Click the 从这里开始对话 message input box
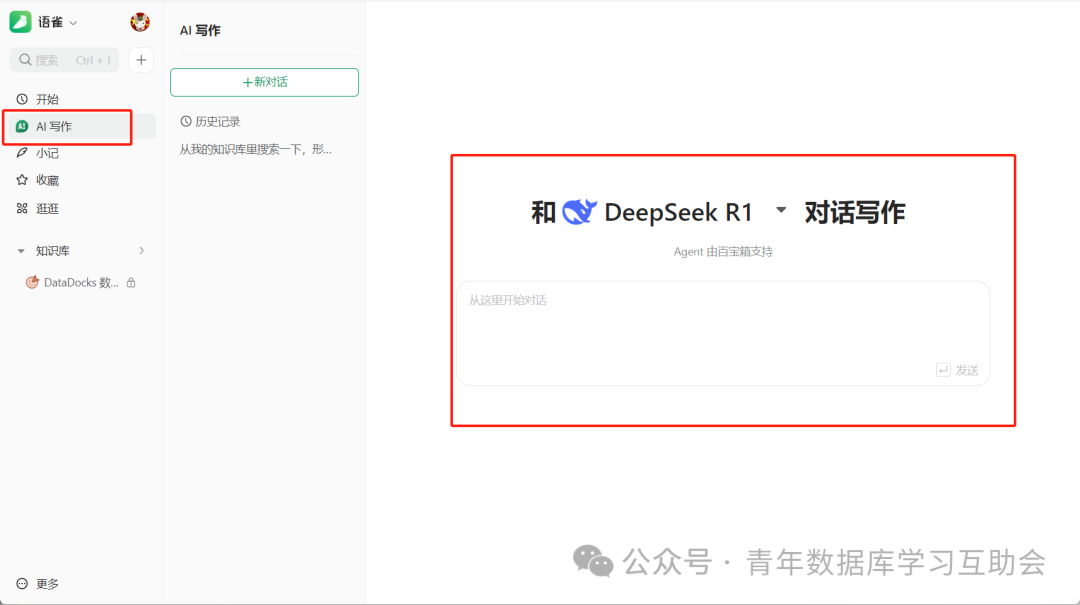 [723, 334]
